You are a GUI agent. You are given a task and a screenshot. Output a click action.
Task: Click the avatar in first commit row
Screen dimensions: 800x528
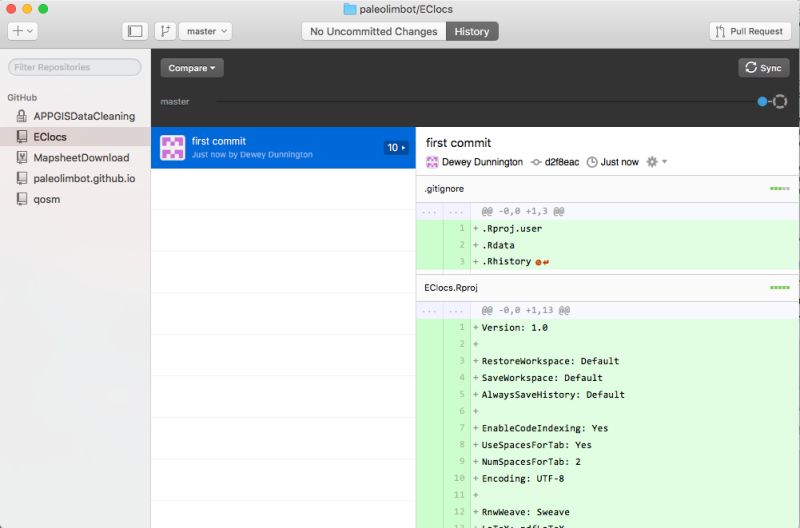(172, 148)
